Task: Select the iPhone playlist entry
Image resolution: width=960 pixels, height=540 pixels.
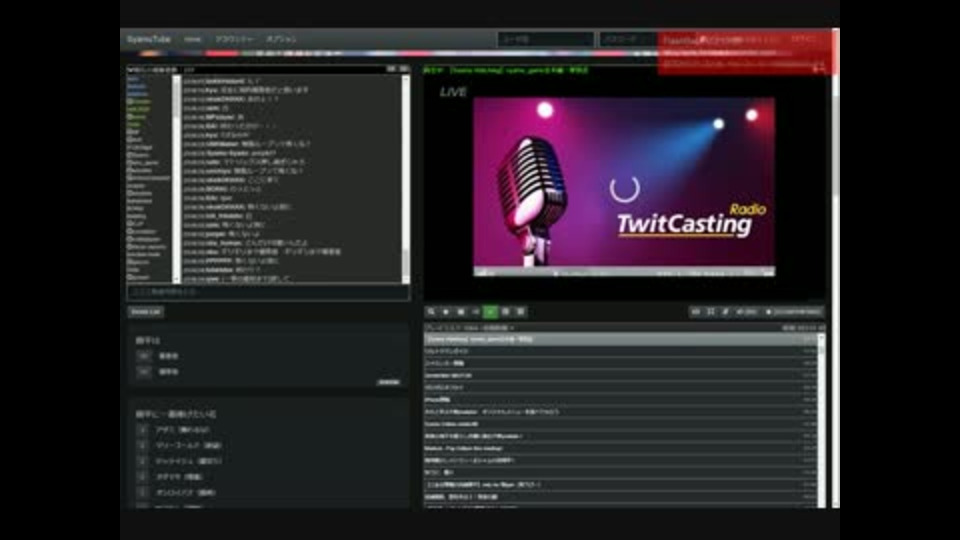Action: 620,400
